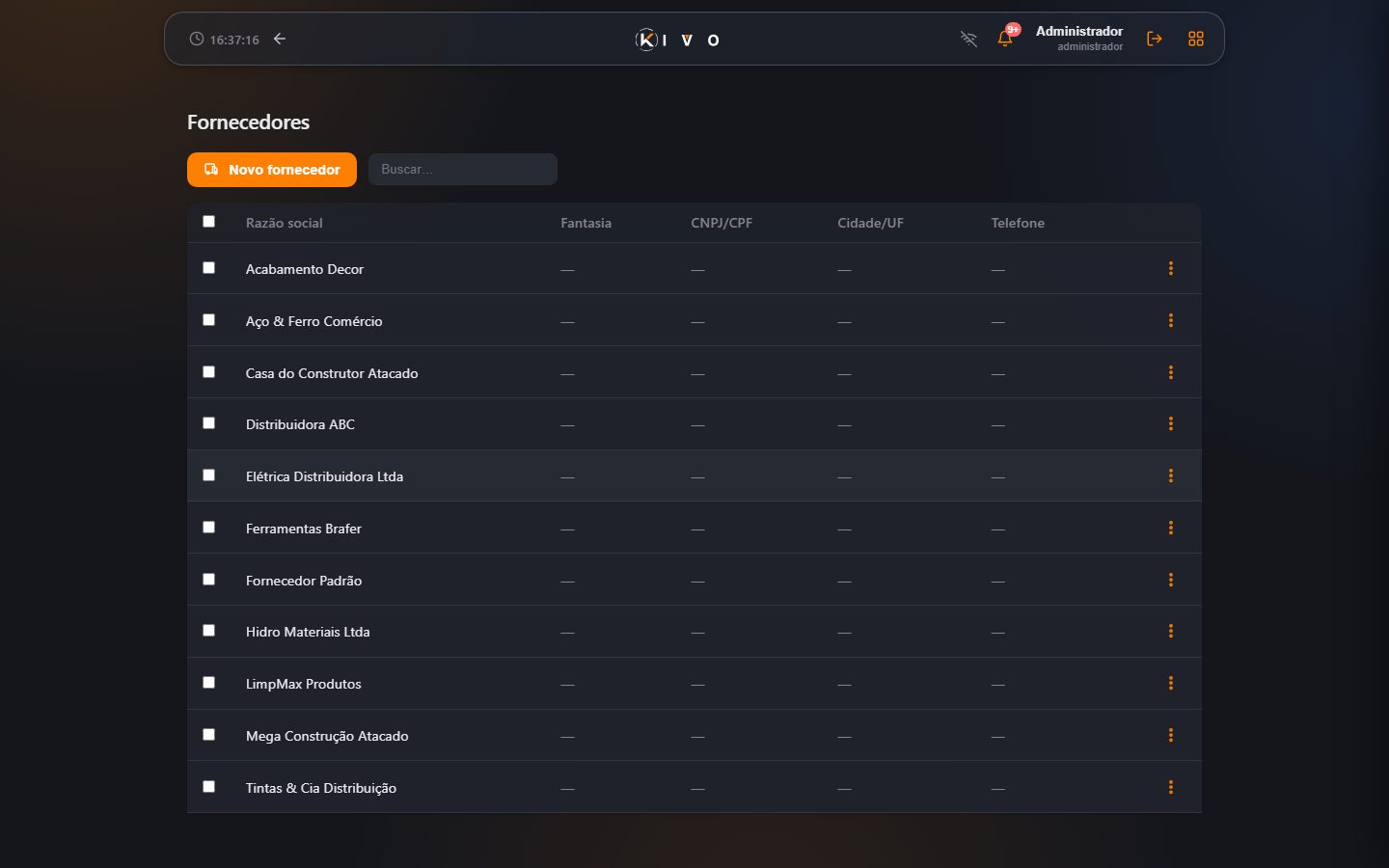Click the Novo fornecedor button
1389x868 pixels.
click(x=272, y=170)
